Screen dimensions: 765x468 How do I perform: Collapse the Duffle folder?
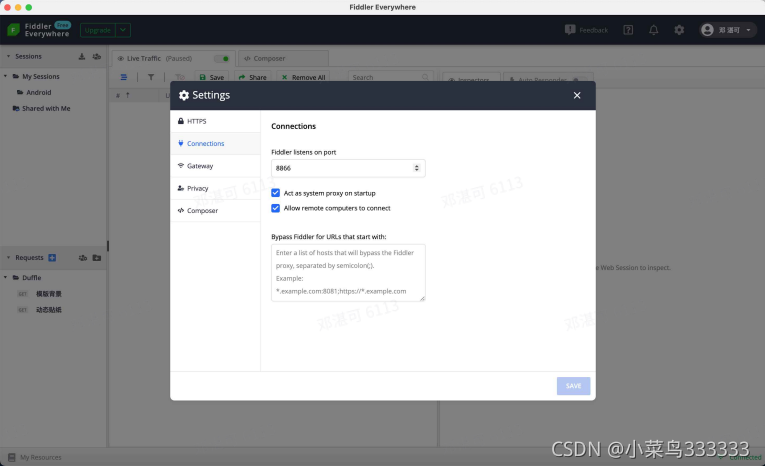pos(5,278)
